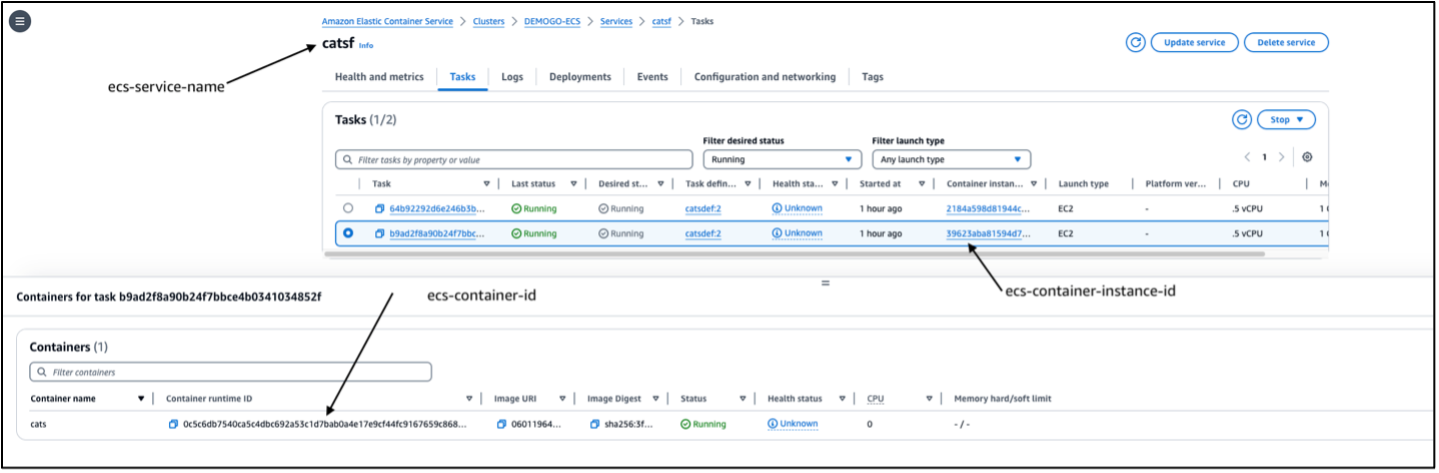
Task: Click search icon in Filter containers box
Action: [x=42, y=372]
